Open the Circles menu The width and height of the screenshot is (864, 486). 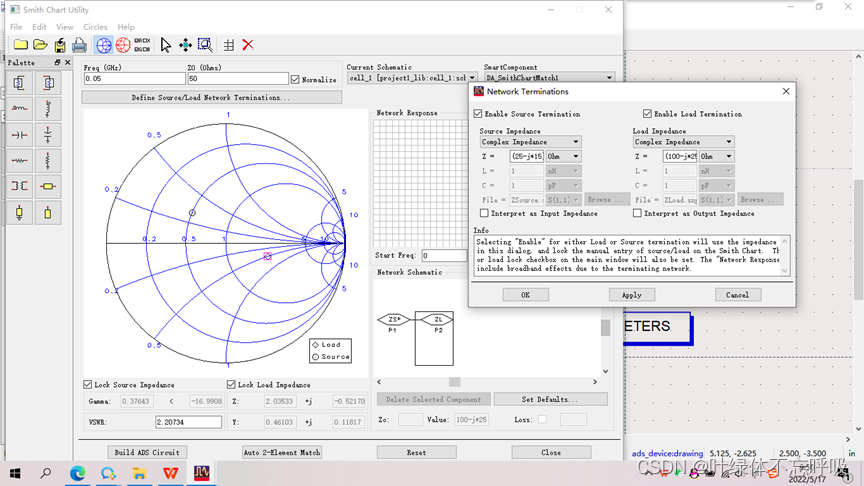(95, 27)
